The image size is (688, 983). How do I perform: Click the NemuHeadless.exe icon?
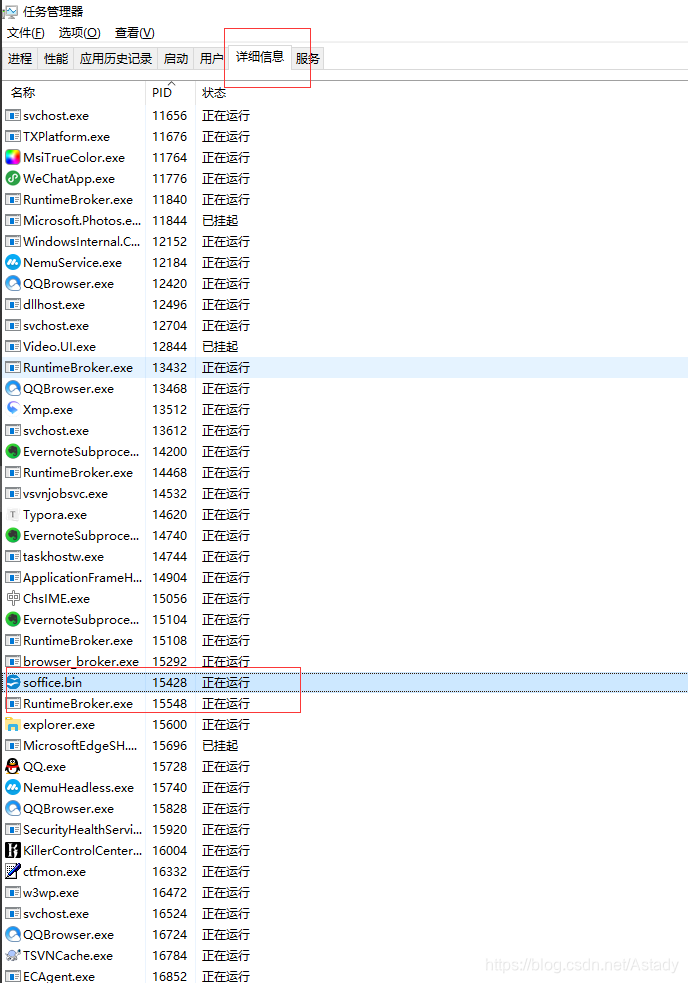pos(13,787)
